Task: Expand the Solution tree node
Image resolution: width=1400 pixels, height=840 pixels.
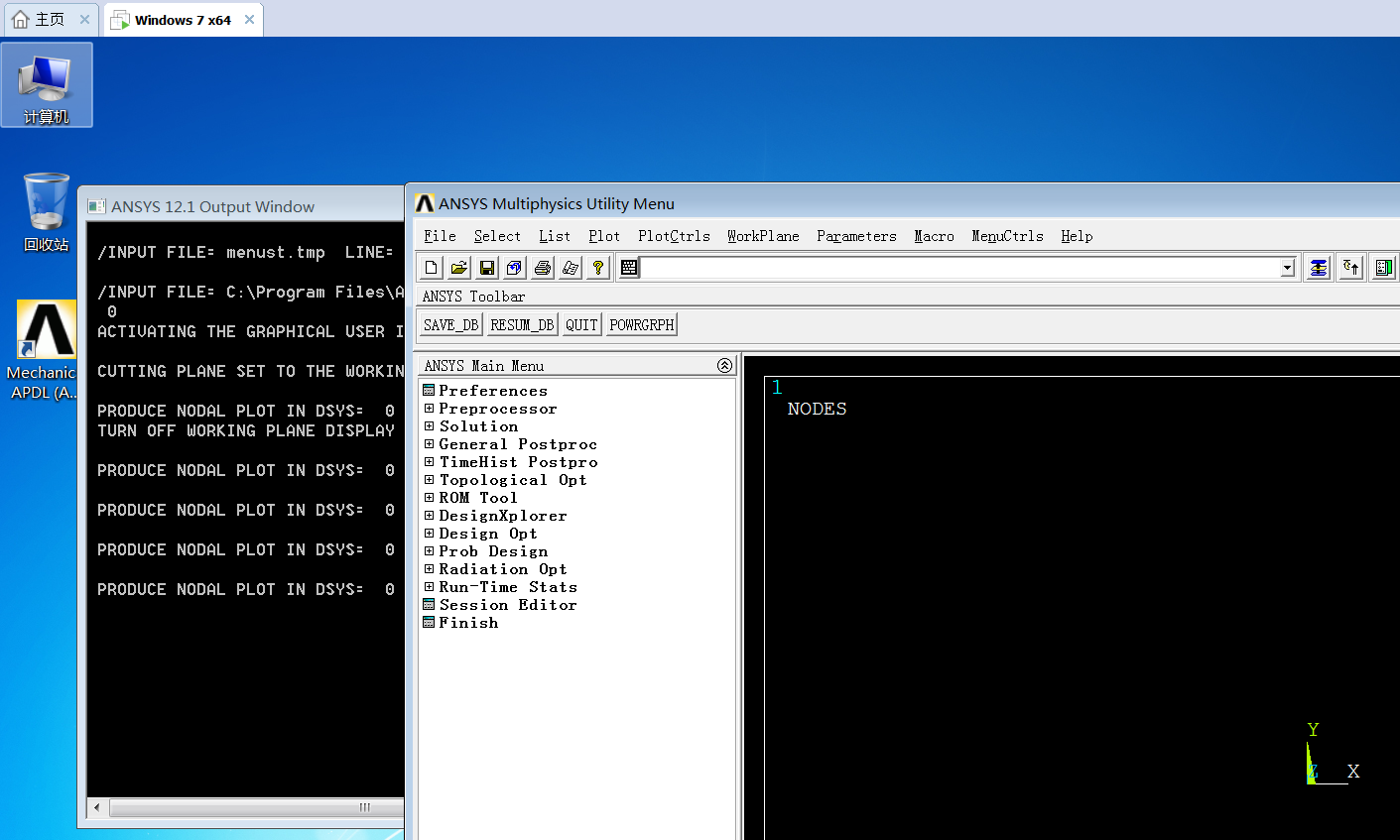Action: [x=430, y=426]
